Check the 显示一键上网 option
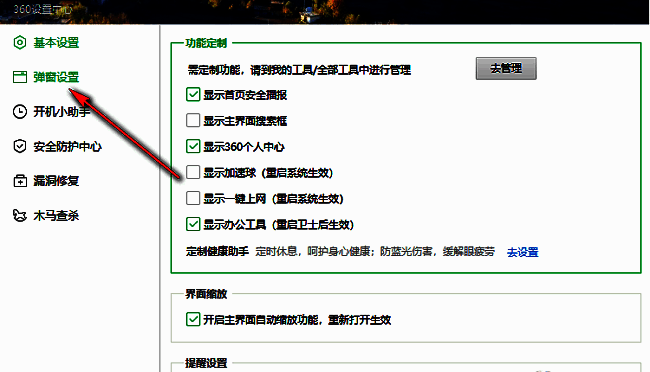Image resolution: width=650 pixels, height=372 pixels. [193, 198]
